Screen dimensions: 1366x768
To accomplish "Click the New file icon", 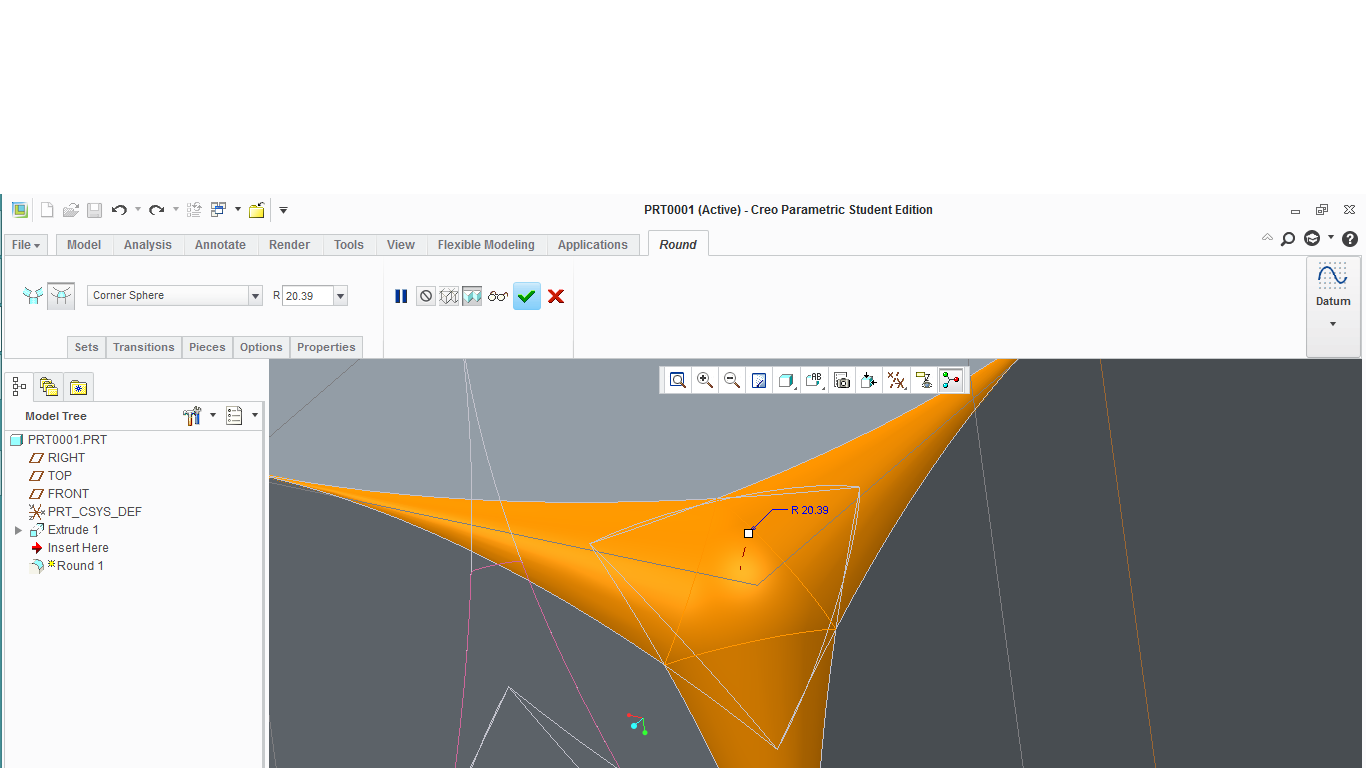I will [x=46, y=210].
